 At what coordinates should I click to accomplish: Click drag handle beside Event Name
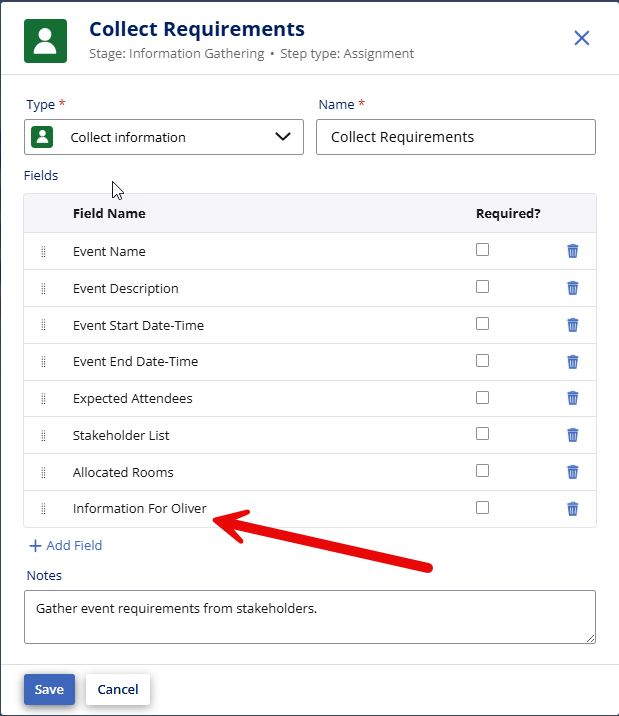(x=44, y=252)
